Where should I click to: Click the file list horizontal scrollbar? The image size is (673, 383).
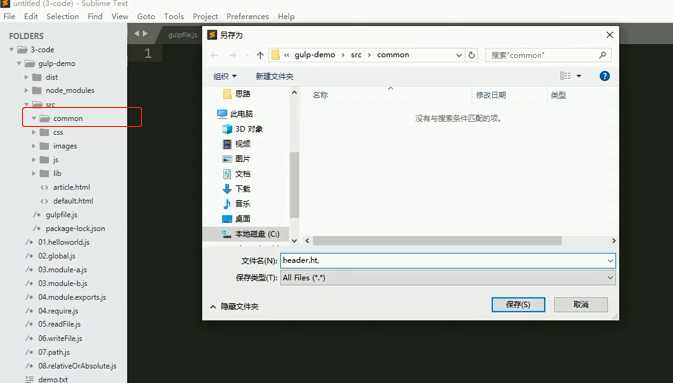coord(437,241)
